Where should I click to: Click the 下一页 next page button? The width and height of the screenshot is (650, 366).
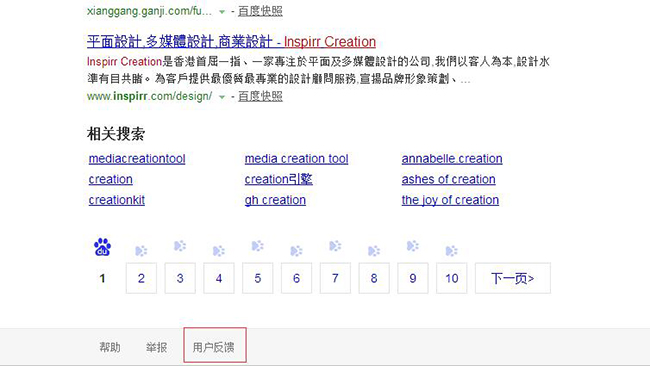[513, 278]
